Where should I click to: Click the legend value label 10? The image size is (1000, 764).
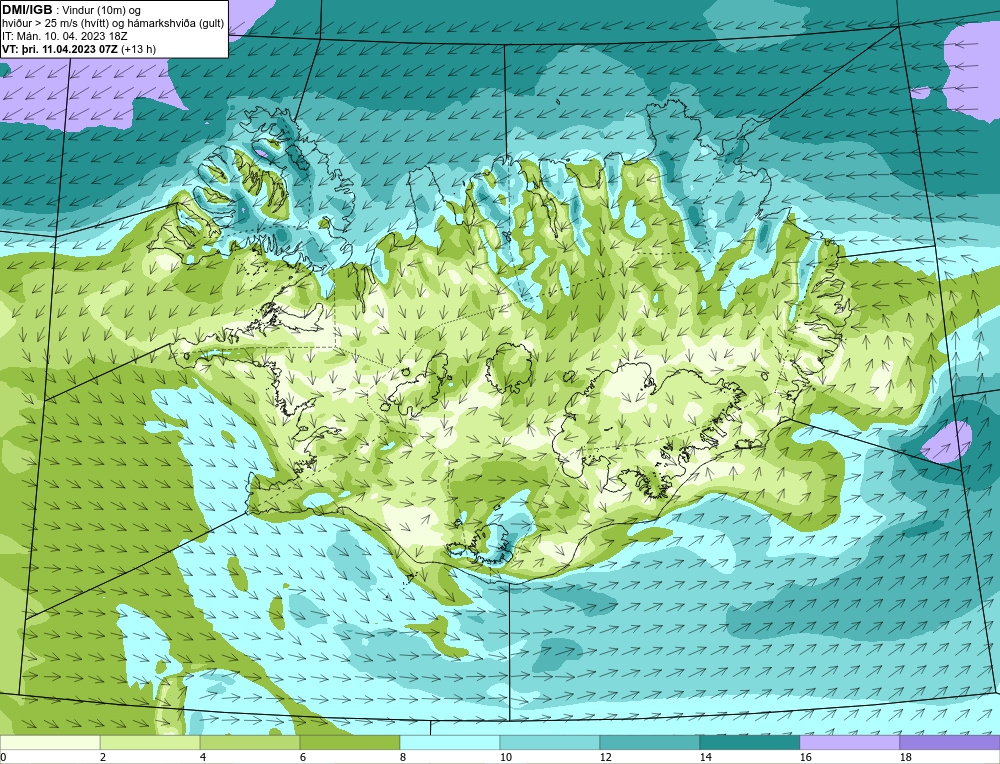[505, 757]
